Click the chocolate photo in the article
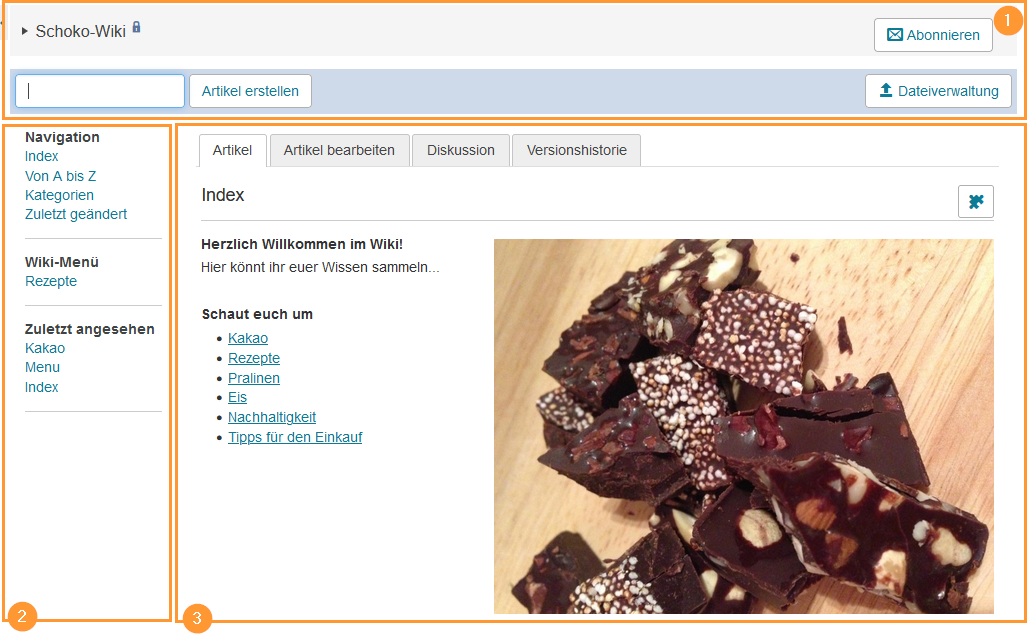 [744, 426]
